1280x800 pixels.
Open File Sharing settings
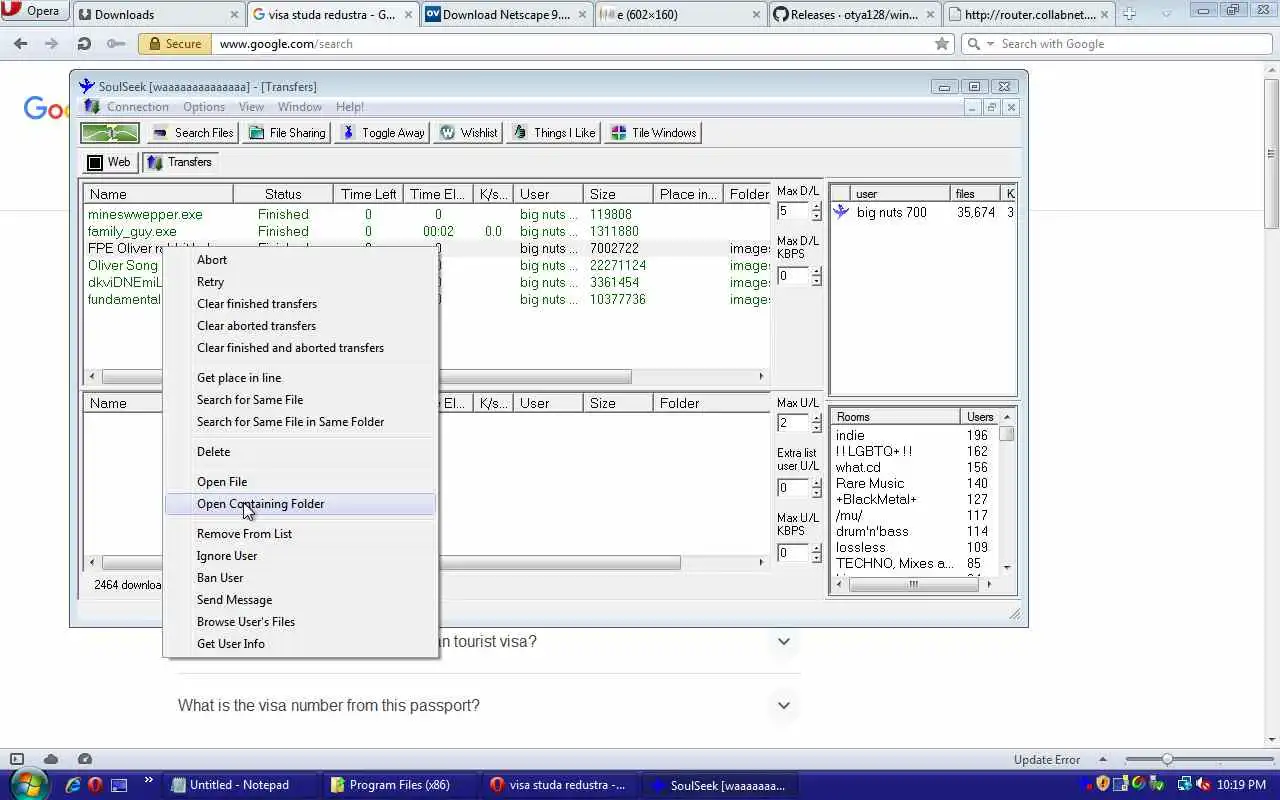click(x=287, y=133)
